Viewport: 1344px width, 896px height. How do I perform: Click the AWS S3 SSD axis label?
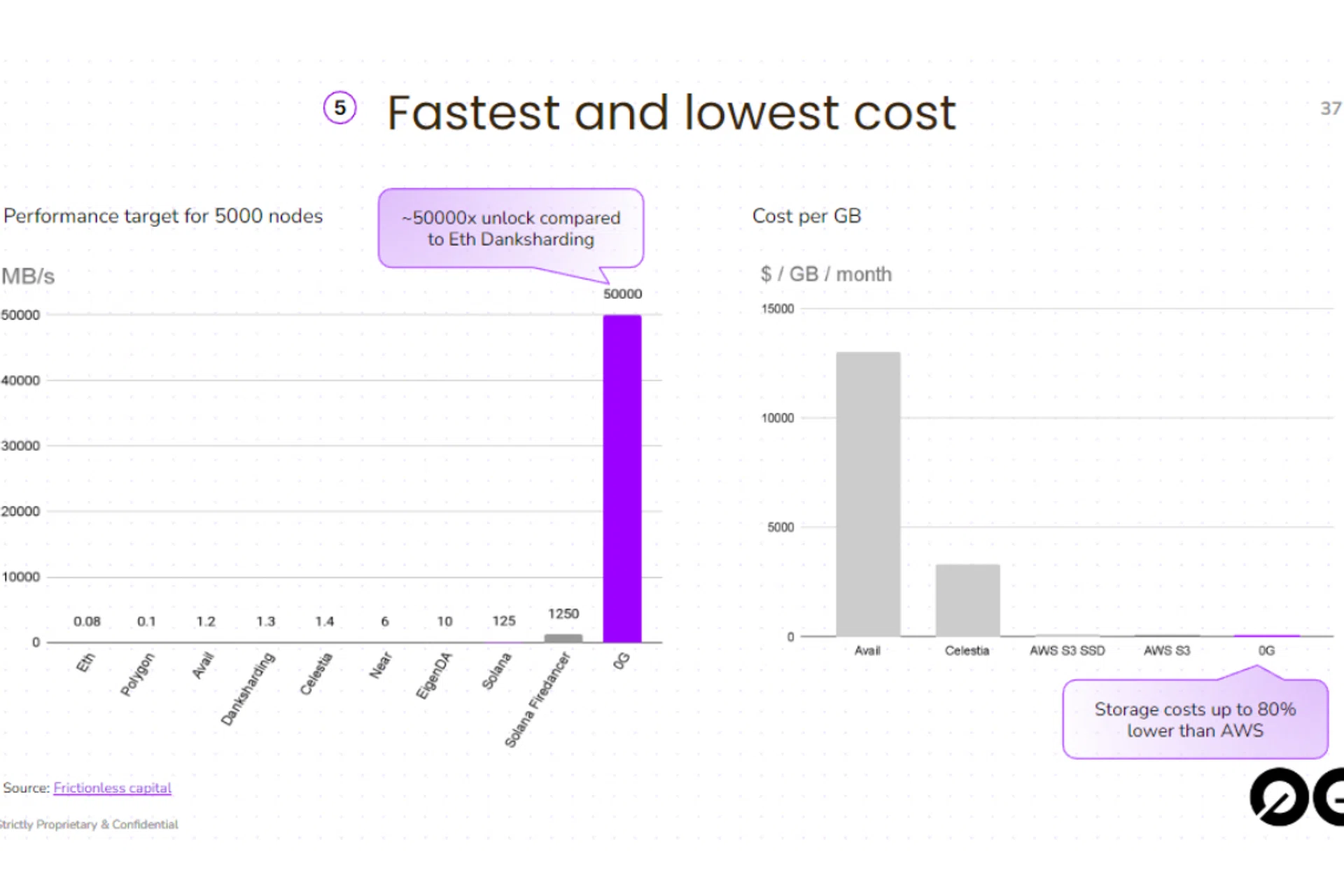tap(1067, 650)
